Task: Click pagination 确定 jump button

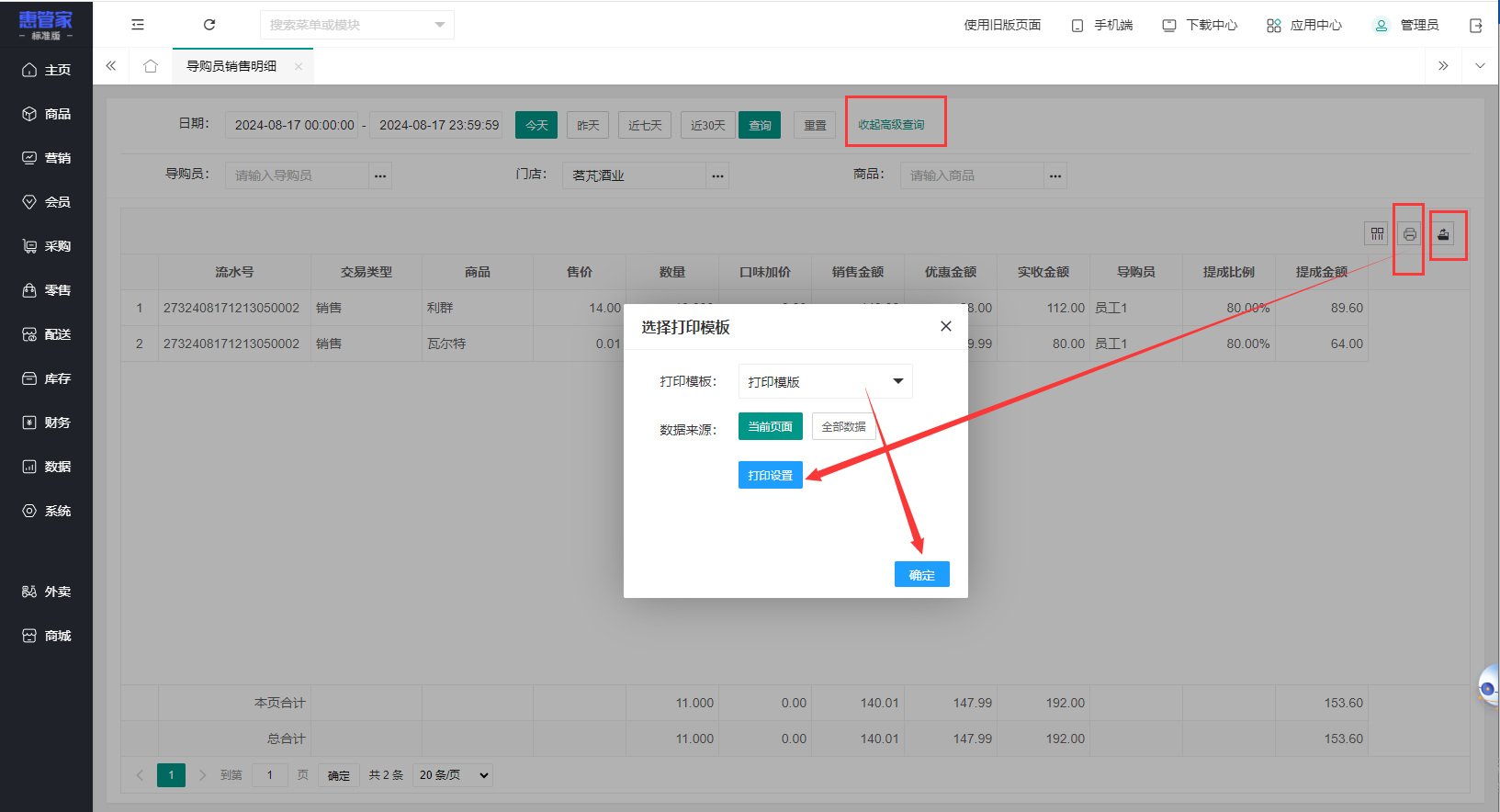Action: [x=339, y=775]
